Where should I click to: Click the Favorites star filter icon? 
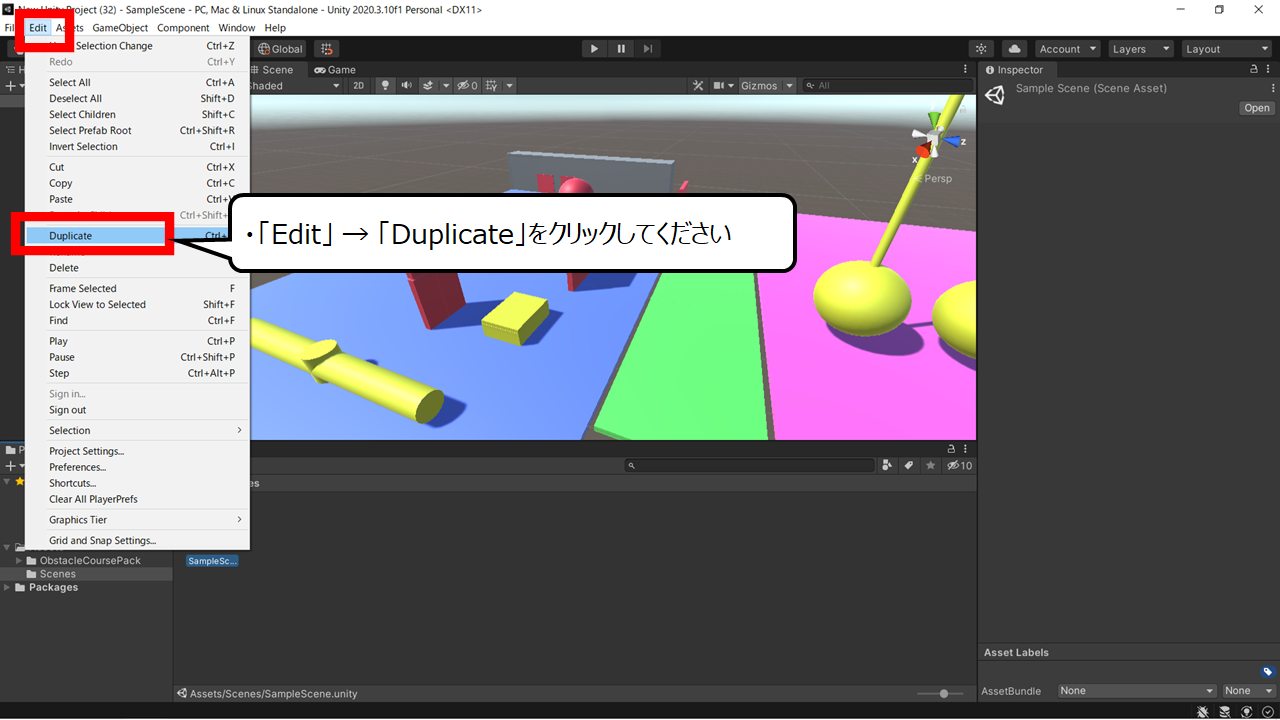(930, 466)
